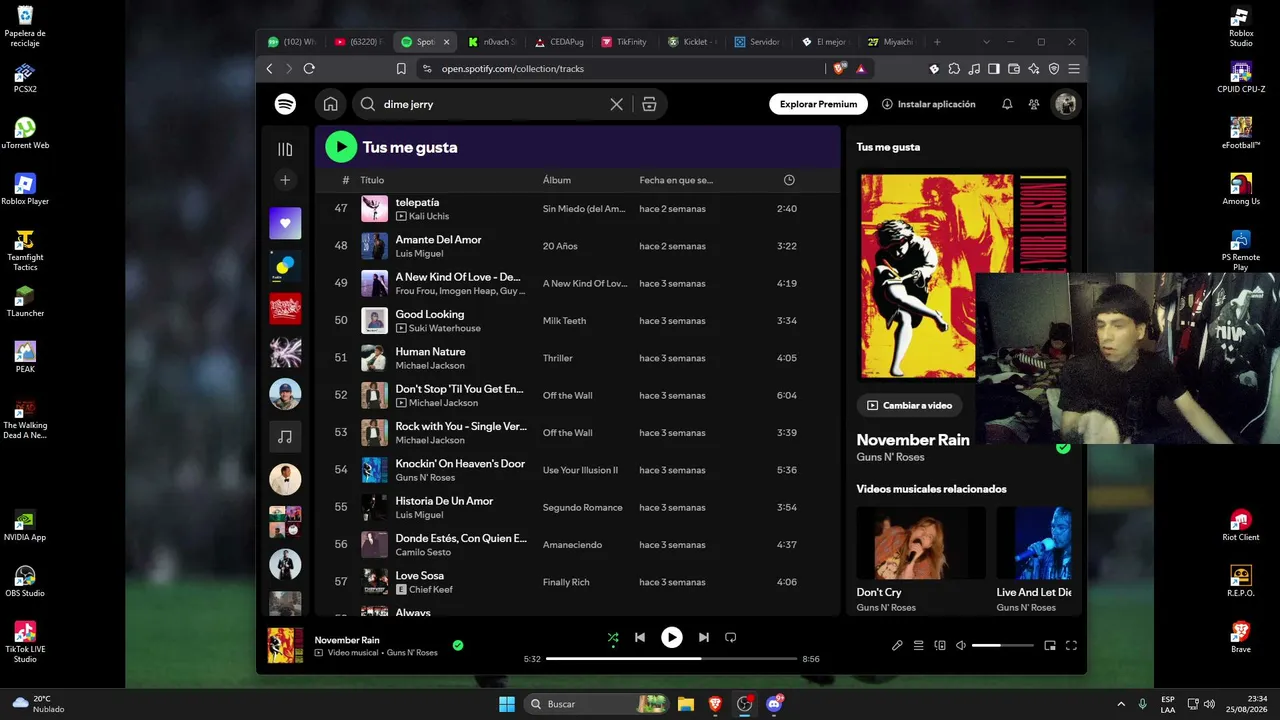Reload the Spotify page
The image size is (1280, 720).
pos(309,69)
